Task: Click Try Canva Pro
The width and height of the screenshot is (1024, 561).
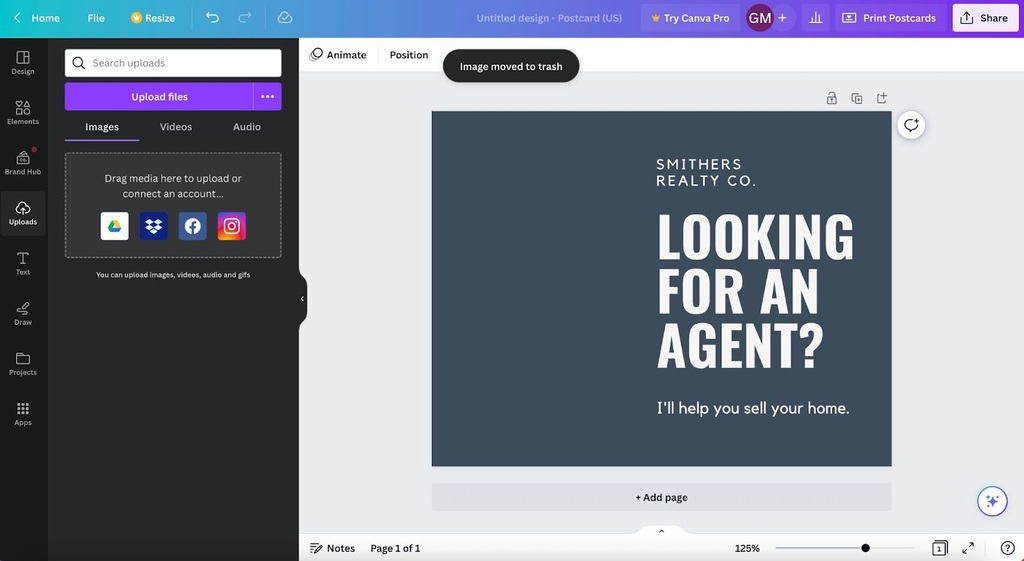Action: 690,18
